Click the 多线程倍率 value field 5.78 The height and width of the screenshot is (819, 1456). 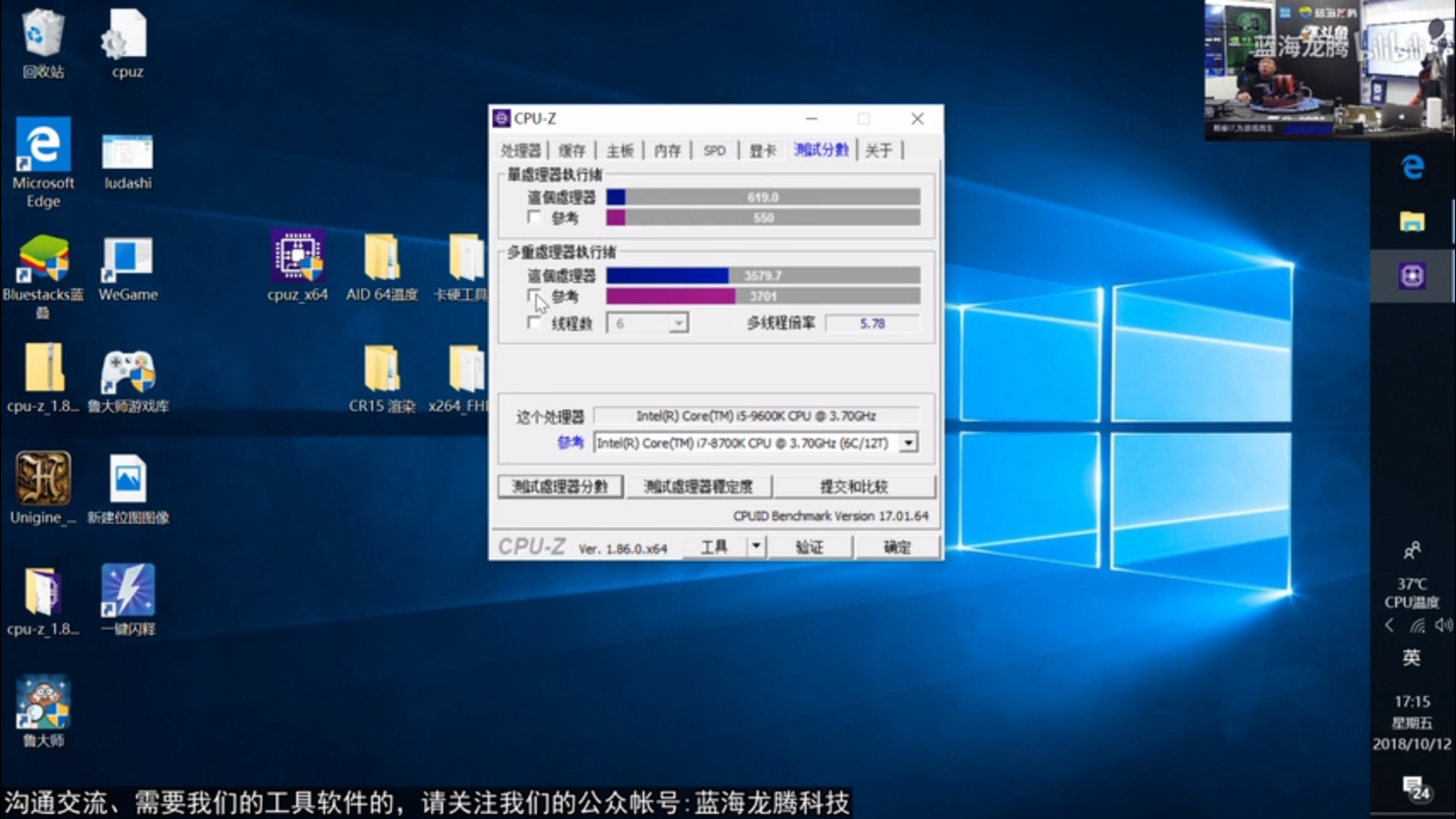tap(873, 323)
